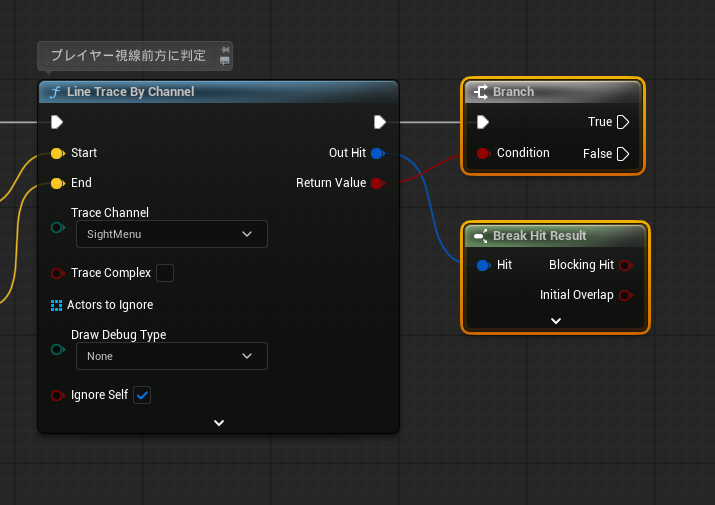Click the comment bubble pin icon
Image resolution: width=715 pixels, height=505 pixels.
(225, 50)
